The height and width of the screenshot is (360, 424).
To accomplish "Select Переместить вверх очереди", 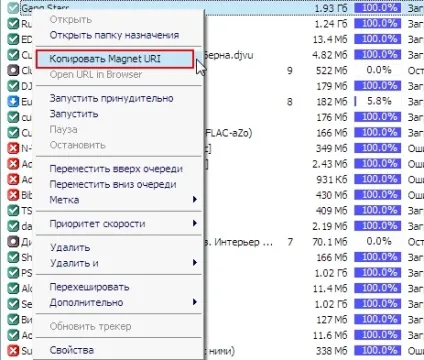I will [x=116, y=169].
